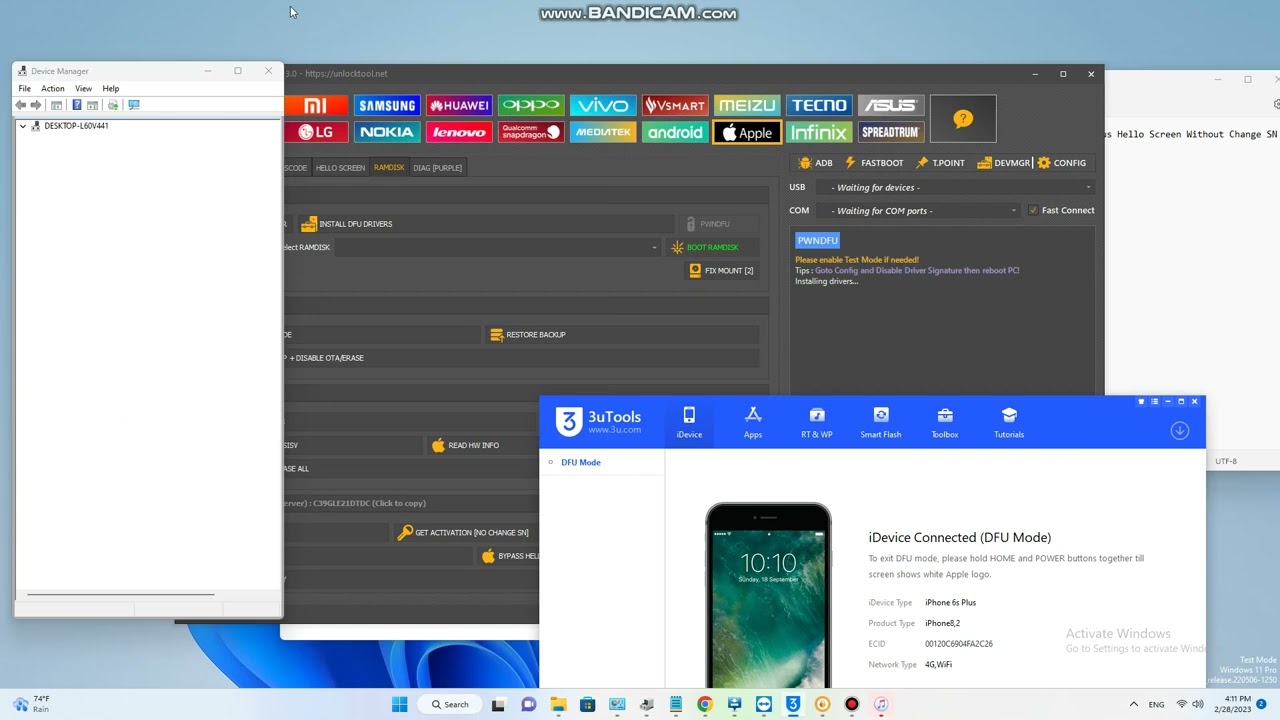
Task: Click Device Manager scan hardware changes icon
Action: [113, 105]
